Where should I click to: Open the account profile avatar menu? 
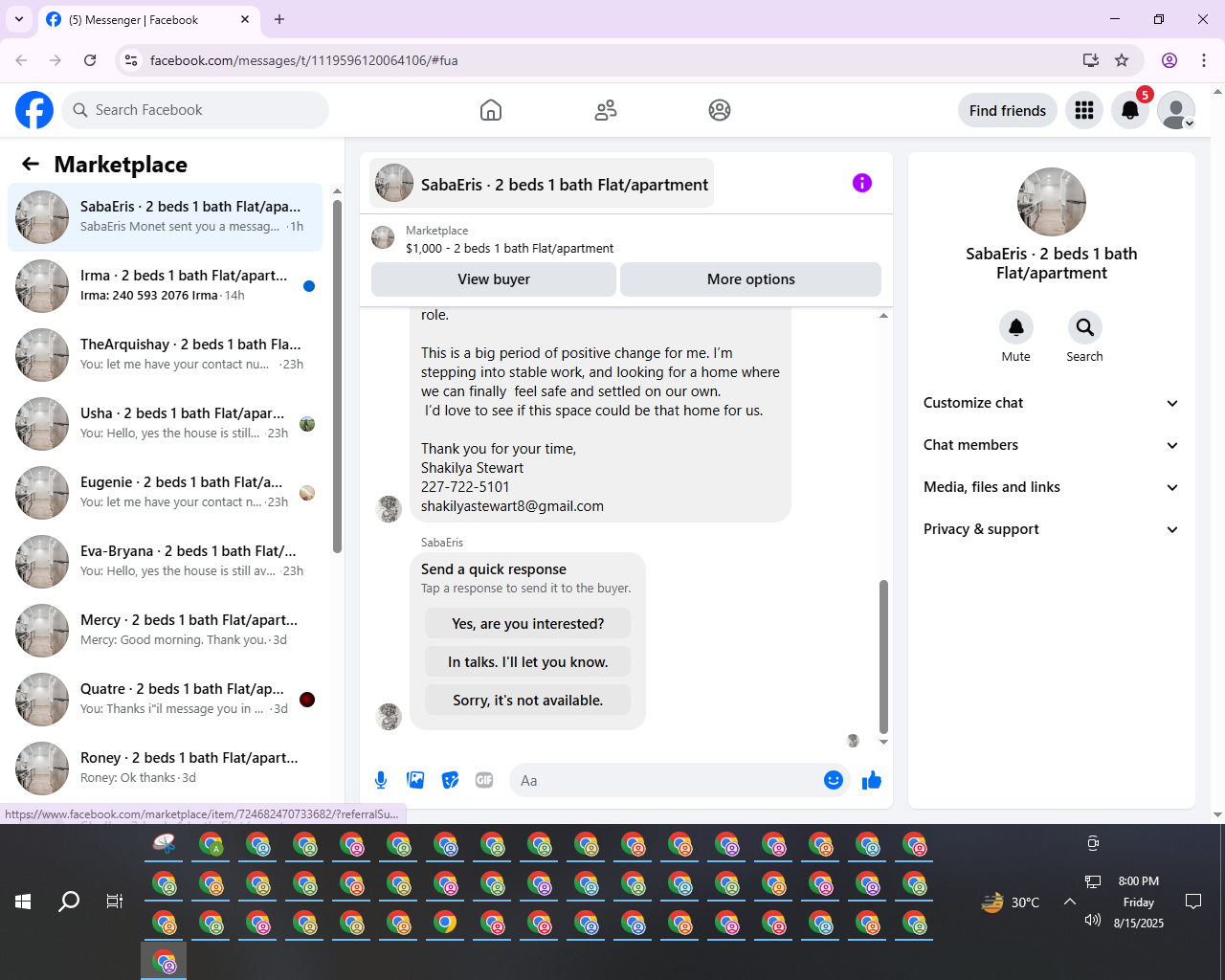point(1176,110)
